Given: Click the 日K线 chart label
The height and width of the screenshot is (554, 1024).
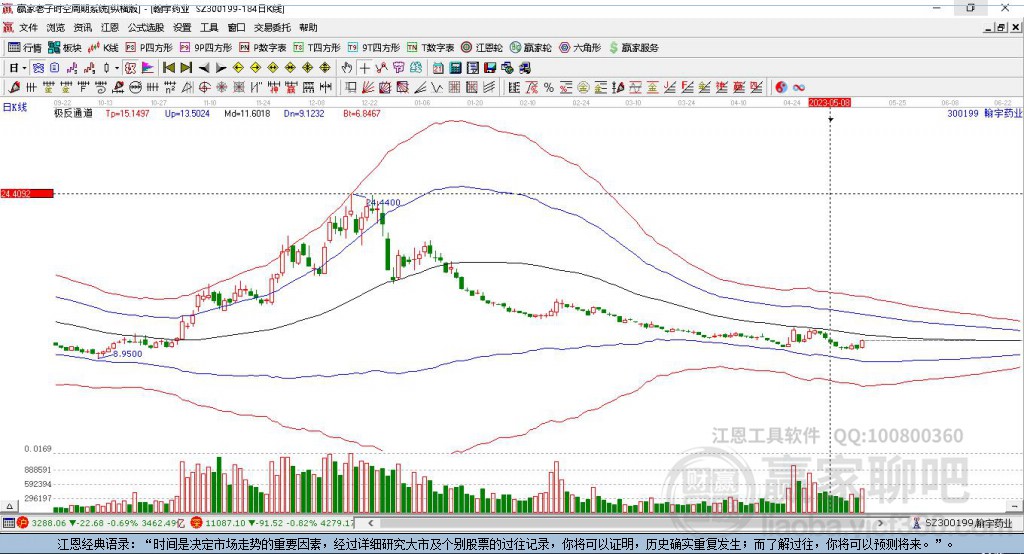Looking at the screenshot, I should pos(14,107).
